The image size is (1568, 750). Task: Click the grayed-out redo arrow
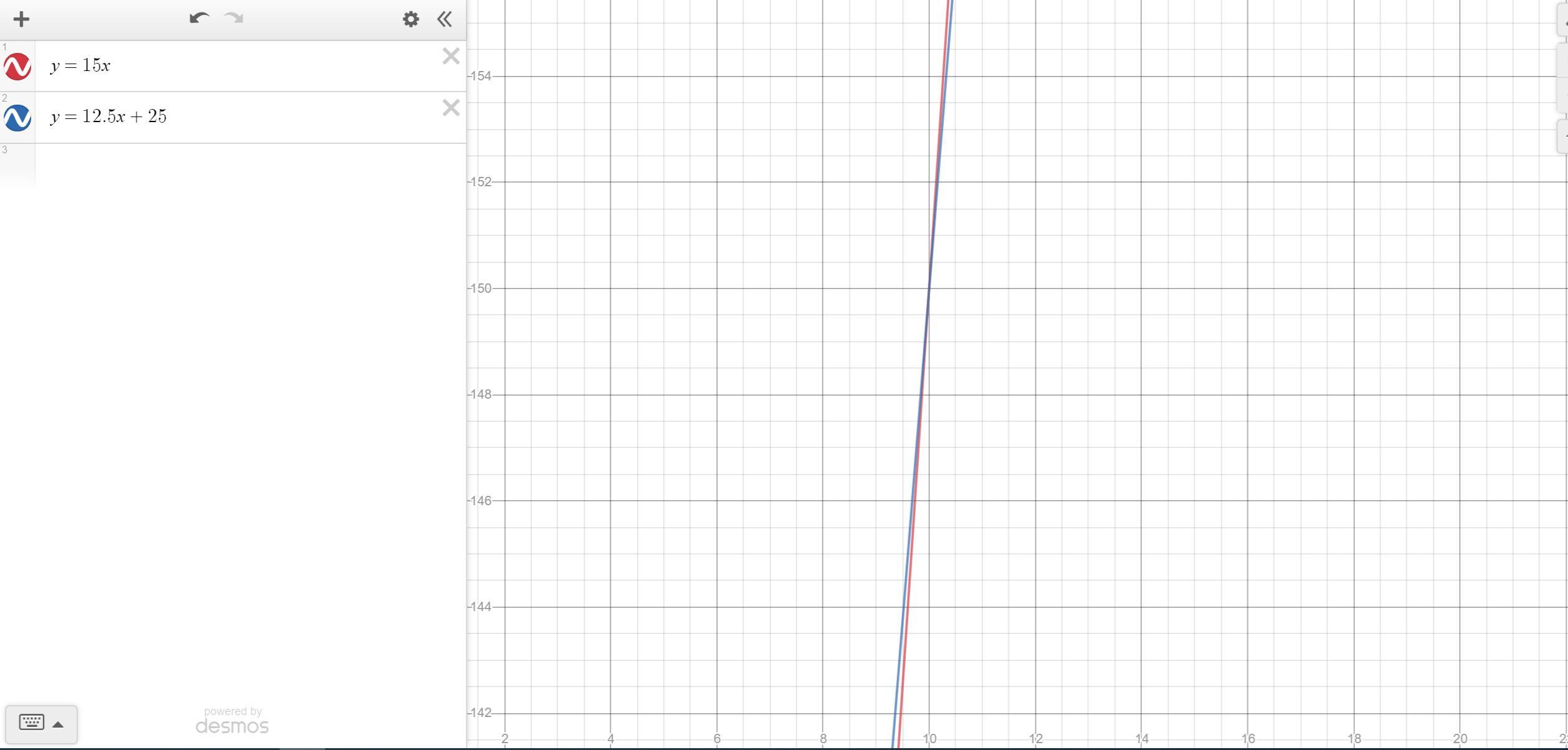coord(234,19)
